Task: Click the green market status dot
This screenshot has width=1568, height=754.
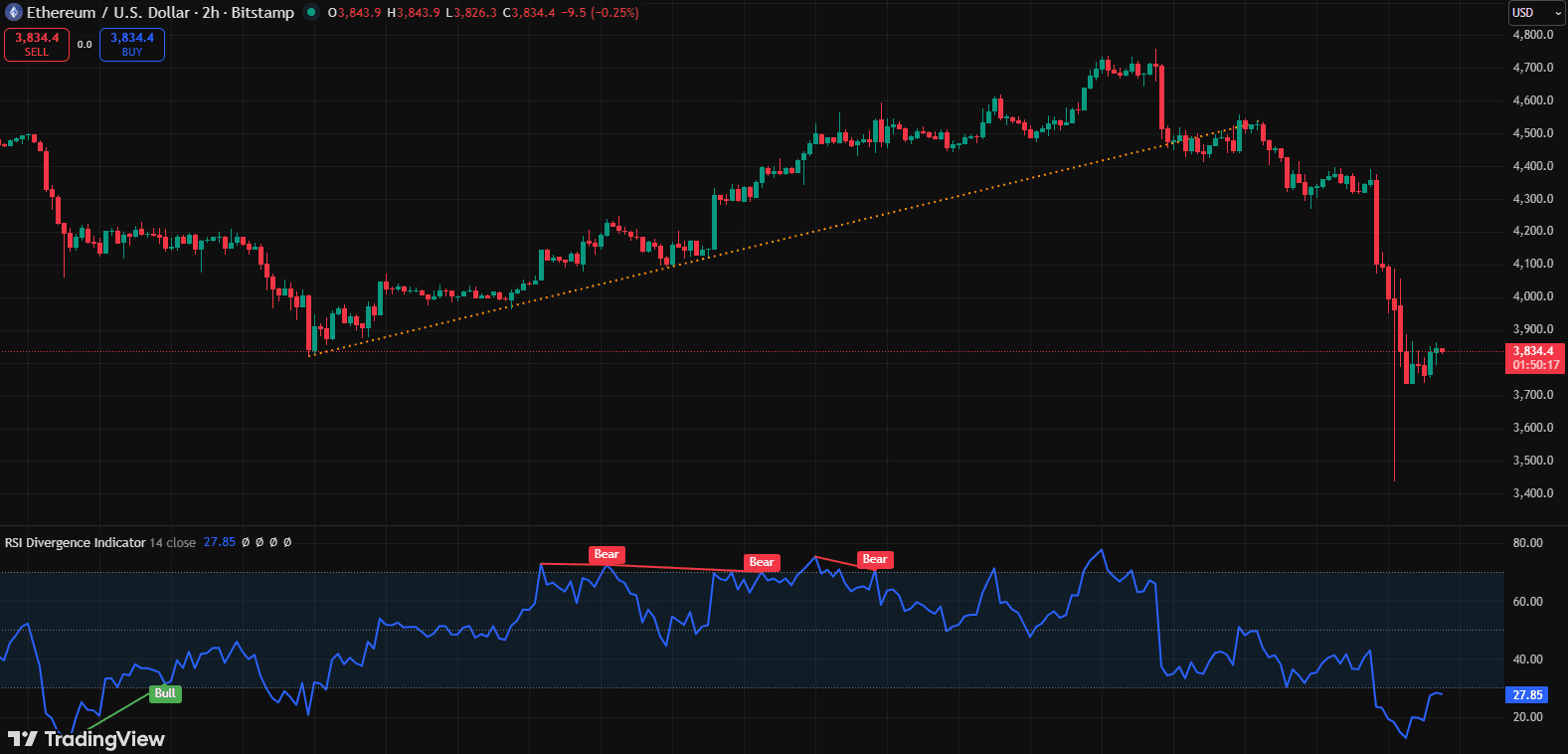Action: (x=312, y=13)
